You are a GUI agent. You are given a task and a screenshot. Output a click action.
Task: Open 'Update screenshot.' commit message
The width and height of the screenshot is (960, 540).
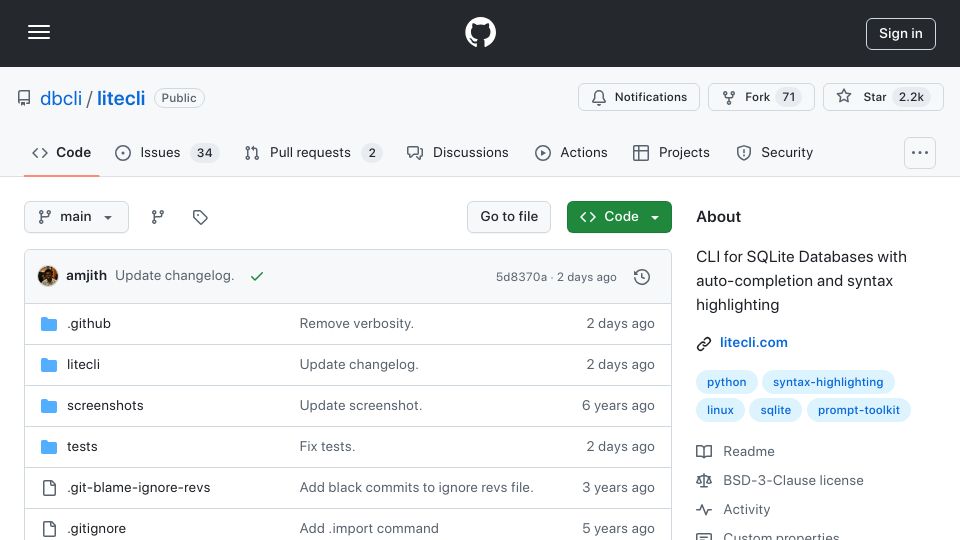[x=361, y=405]
